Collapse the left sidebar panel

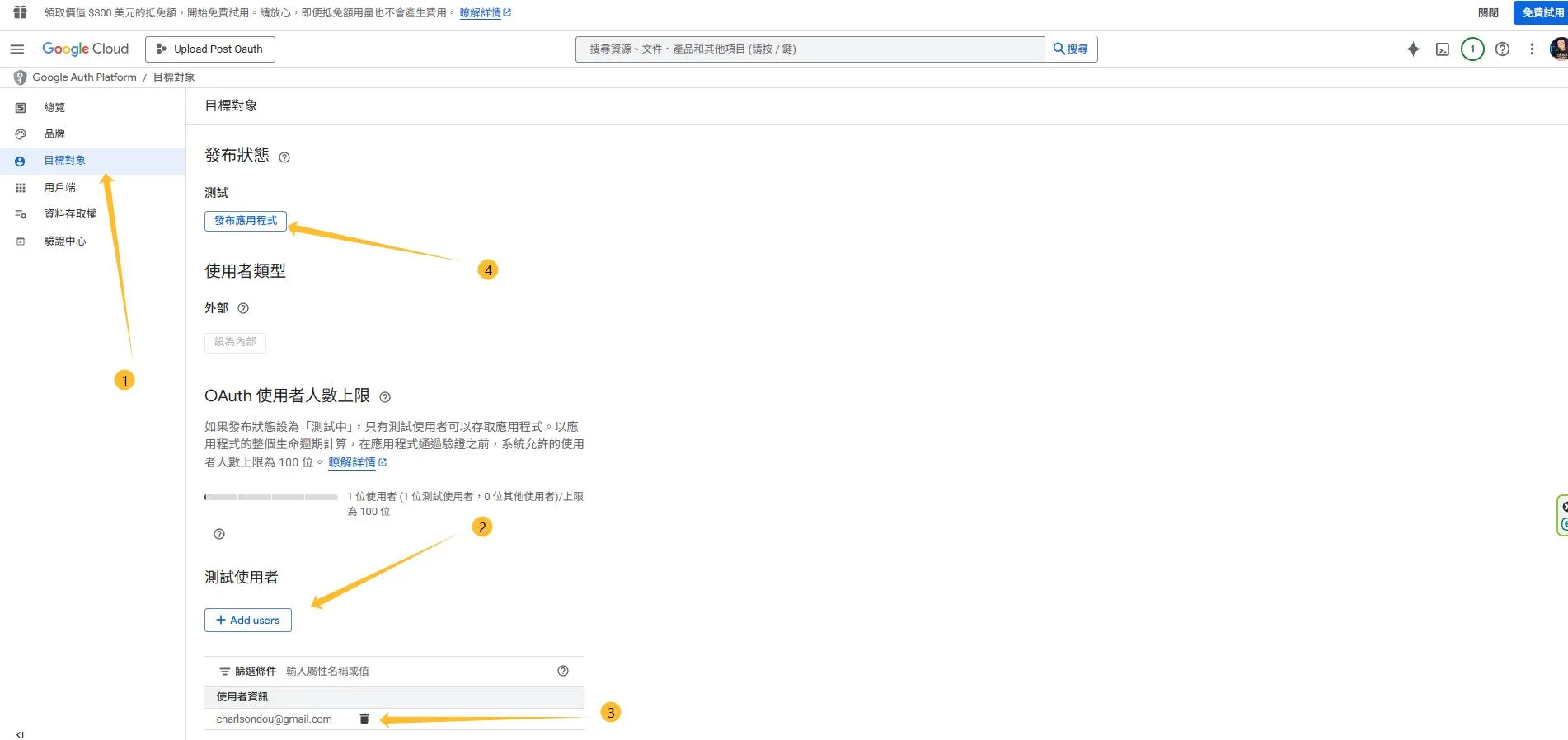coord(20,734)
